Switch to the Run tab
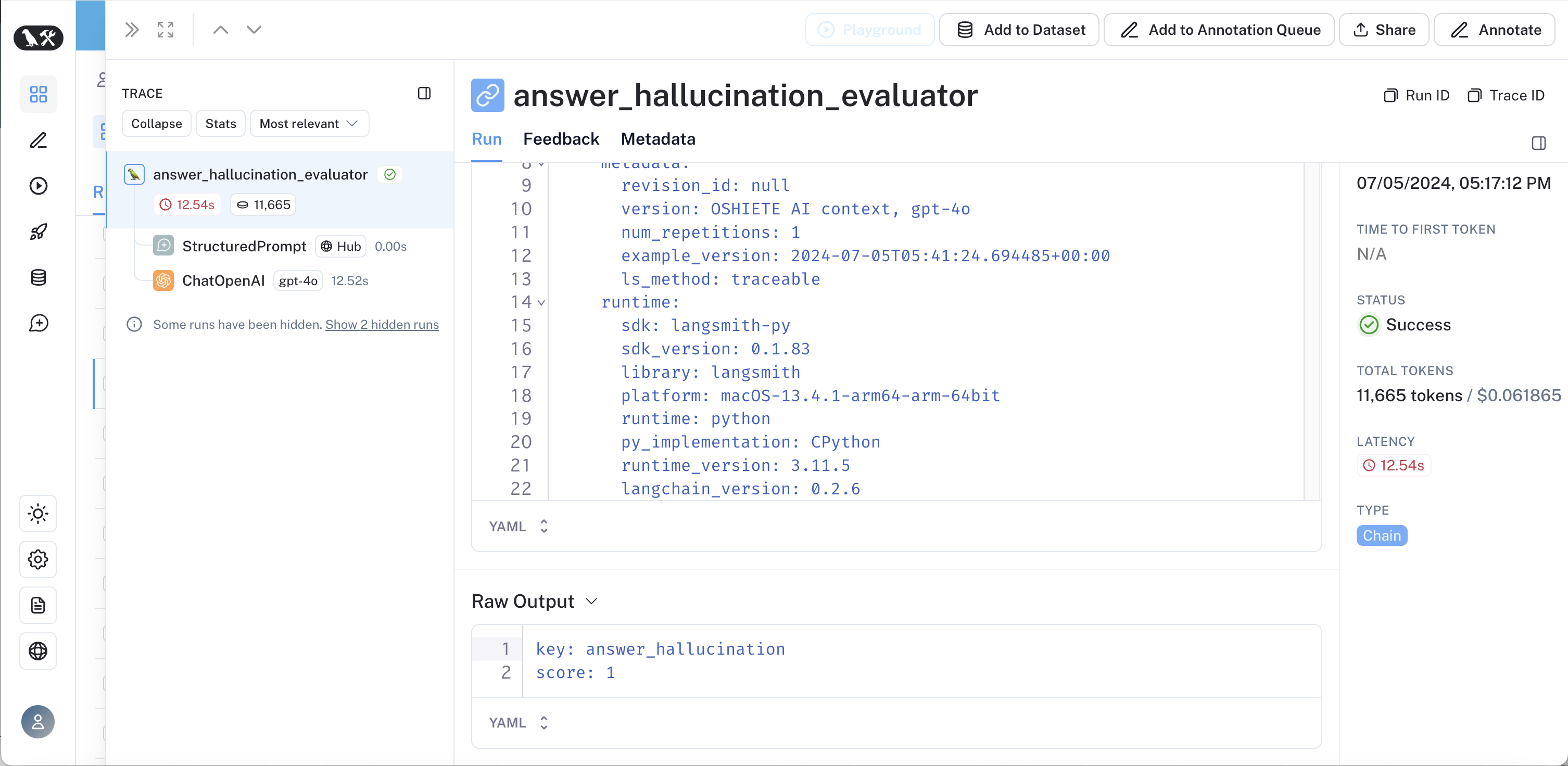This screenshot has height=766, width=1568. [486, 139]
